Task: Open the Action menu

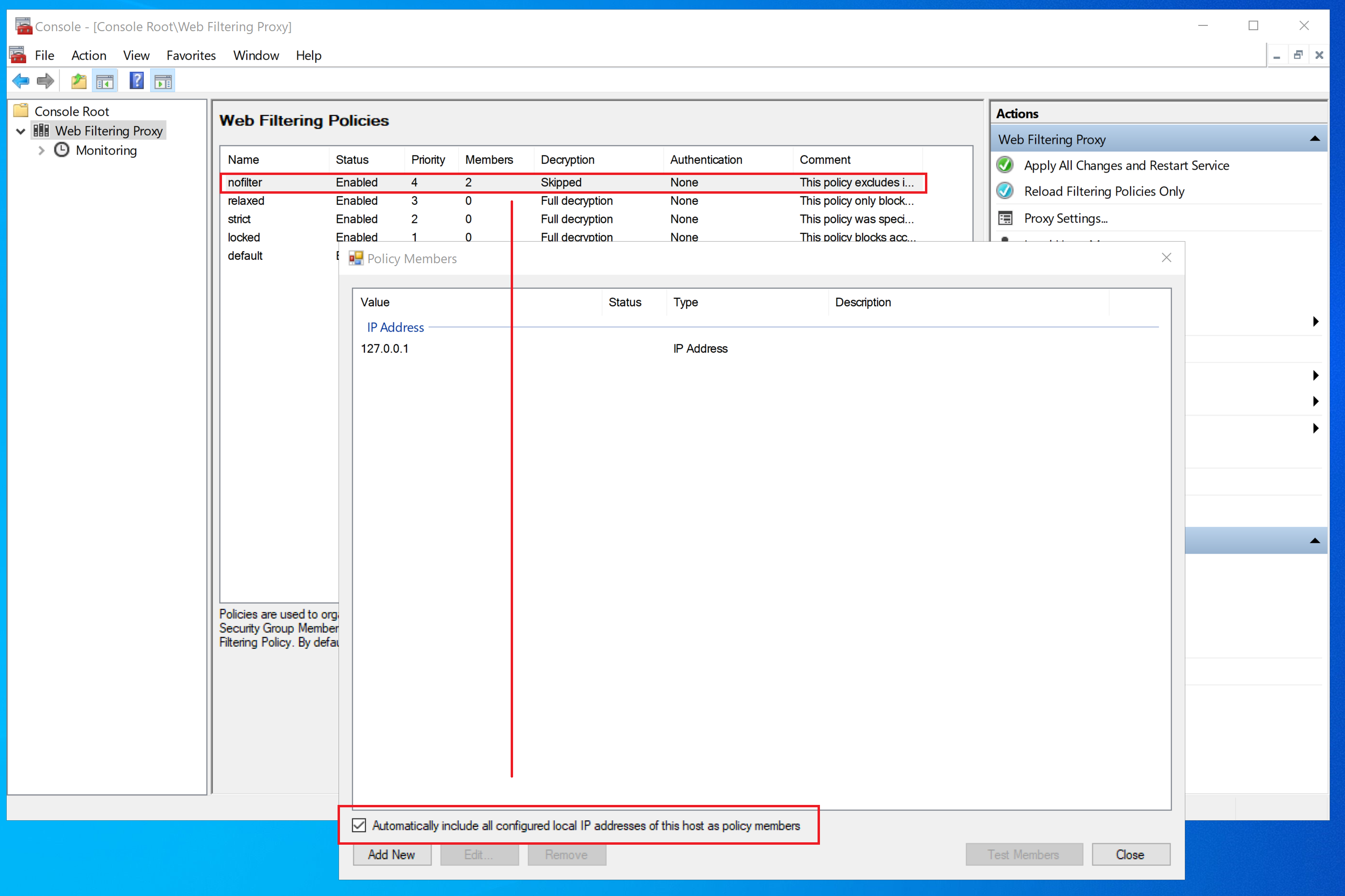Action: click(x=89, y=56)
